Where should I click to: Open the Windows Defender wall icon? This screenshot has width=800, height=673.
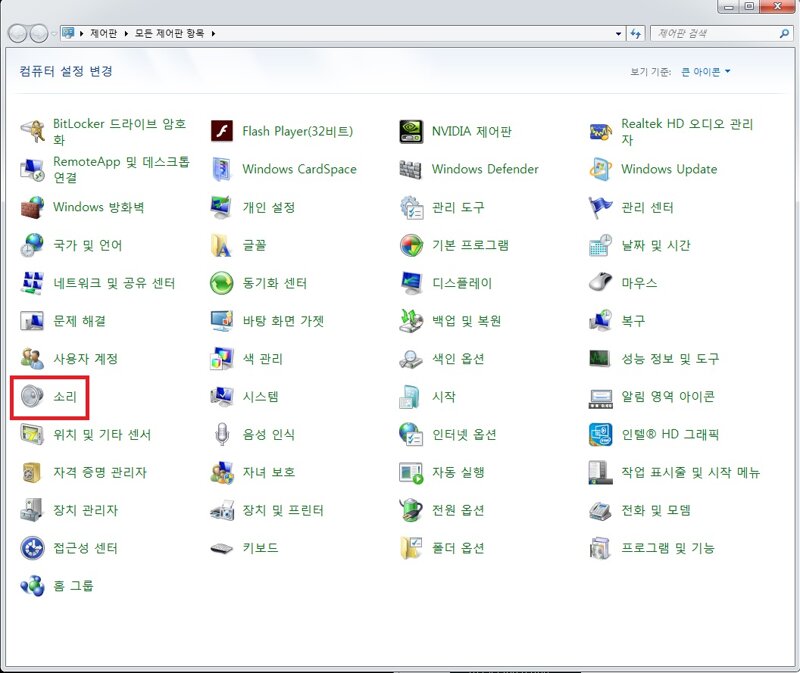coord(411,169)
